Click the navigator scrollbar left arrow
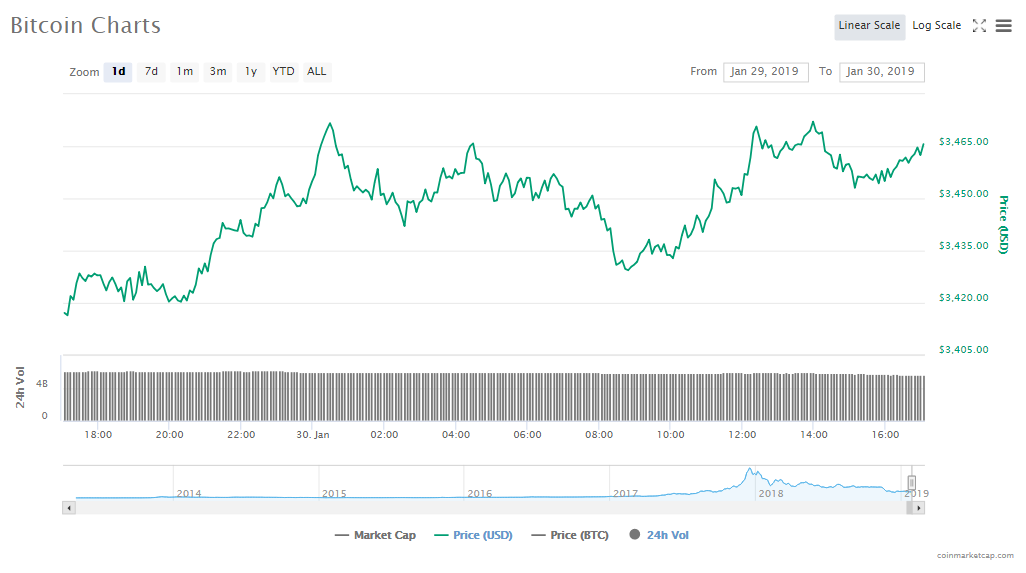This screenshot has width=1026, height=573. click(69, 508)
